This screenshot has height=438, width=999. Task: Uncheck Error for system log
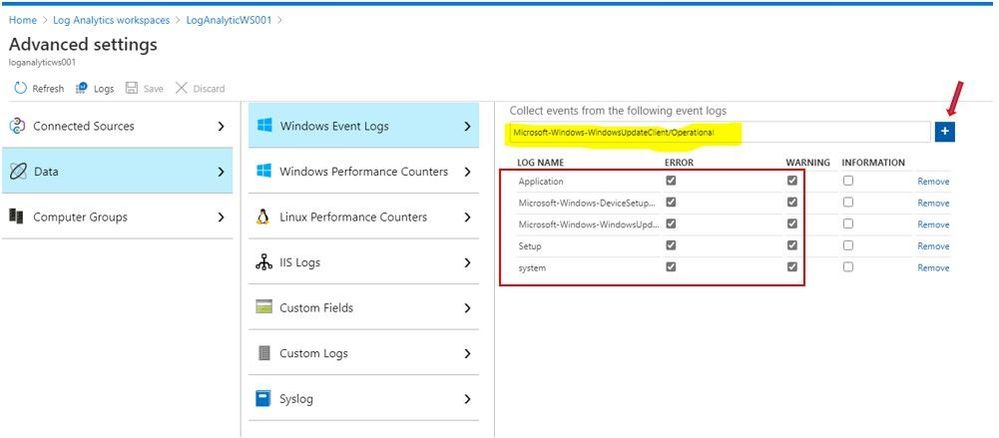[670, 268]
